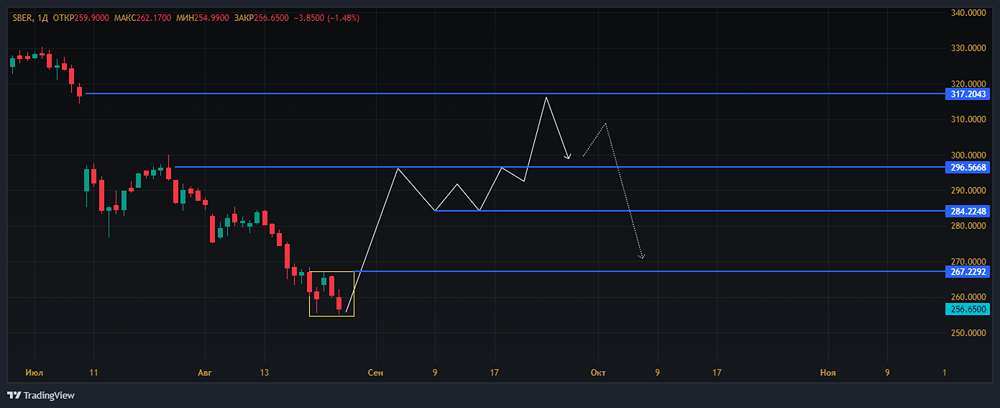The width and height of the screenshot is (1000, 408).
Task: Click the 320.0000 price axis value
Action: click(x=967, y=84)
